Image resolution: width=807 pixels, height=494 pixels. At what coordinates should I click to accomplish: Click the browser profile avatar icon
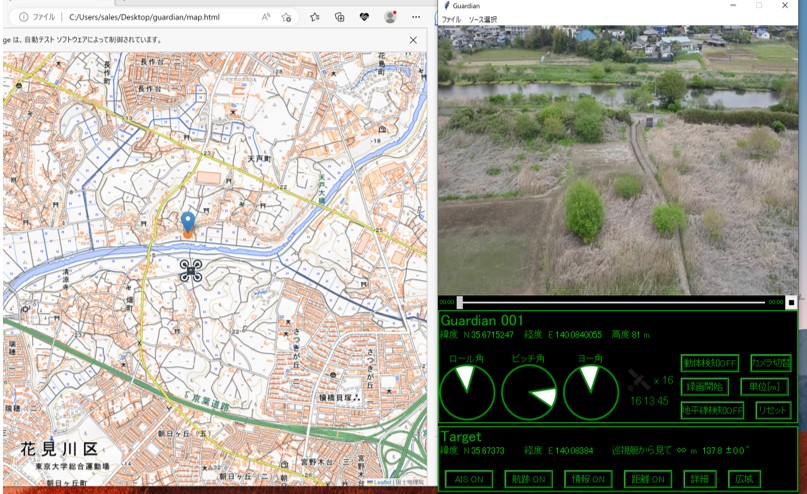point(390,17)
